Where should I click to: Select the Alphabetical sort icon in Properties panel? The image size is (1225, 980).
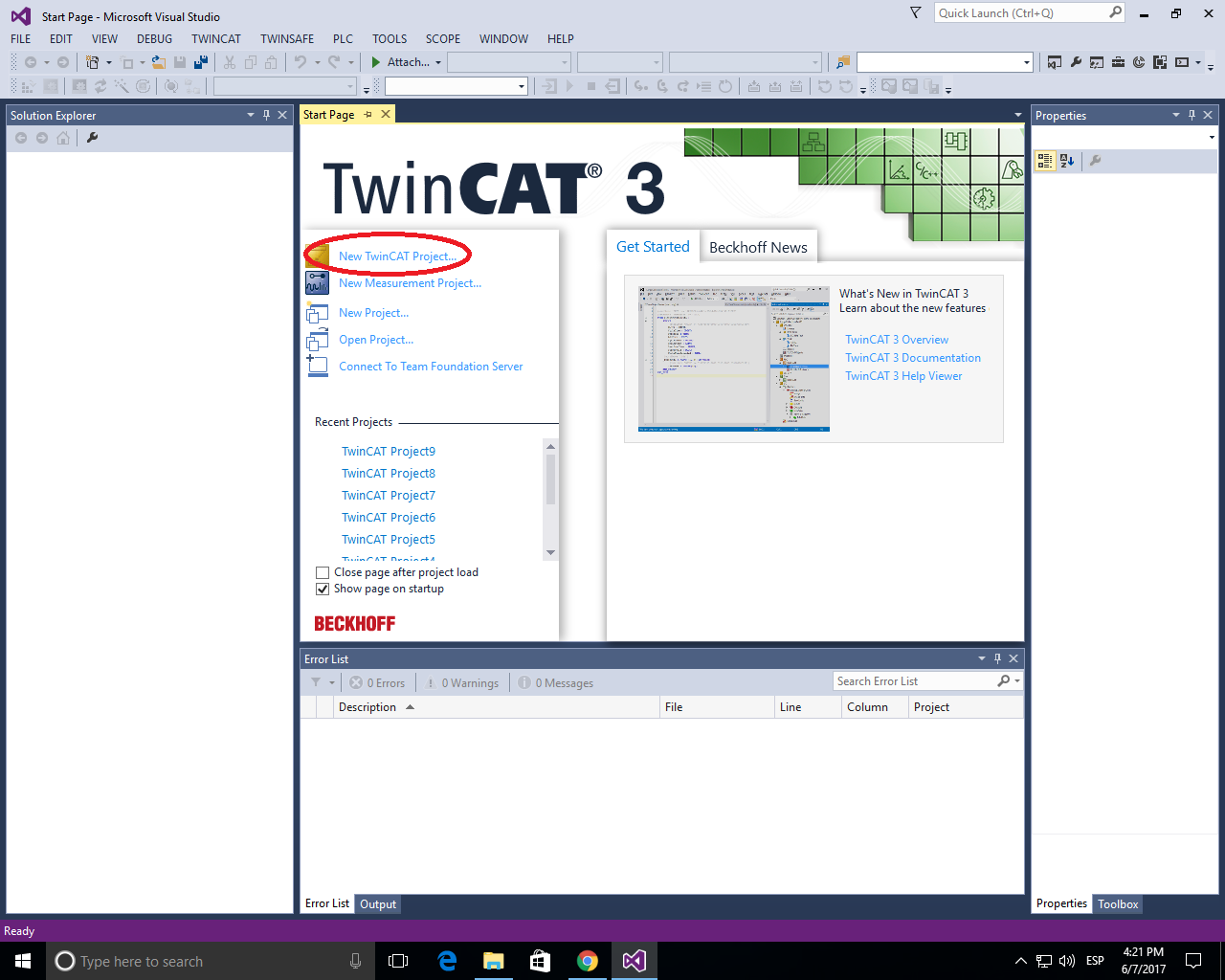[x=1066, y=161]
